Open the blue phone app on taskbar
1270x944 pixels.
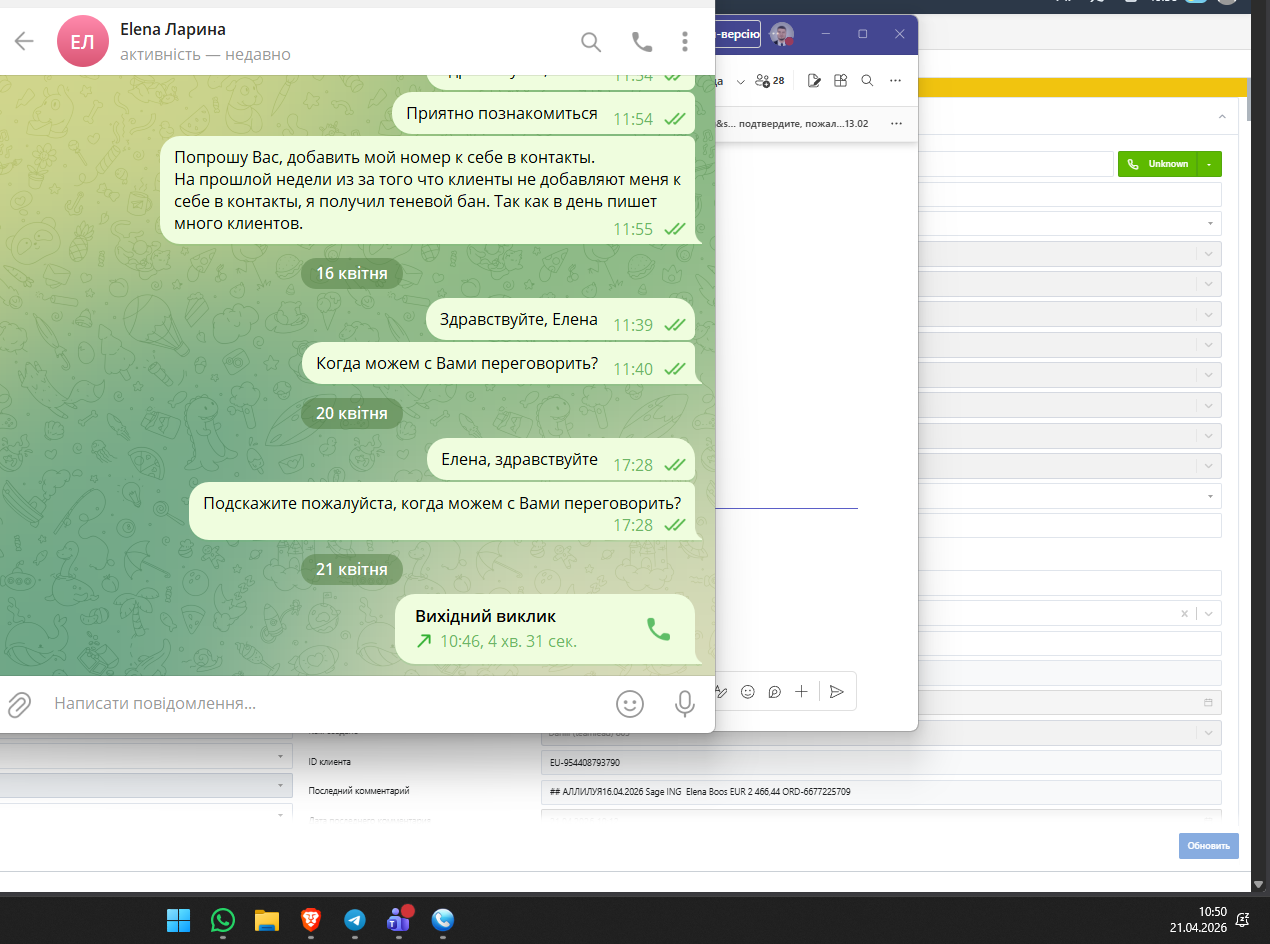coord(442,919)
